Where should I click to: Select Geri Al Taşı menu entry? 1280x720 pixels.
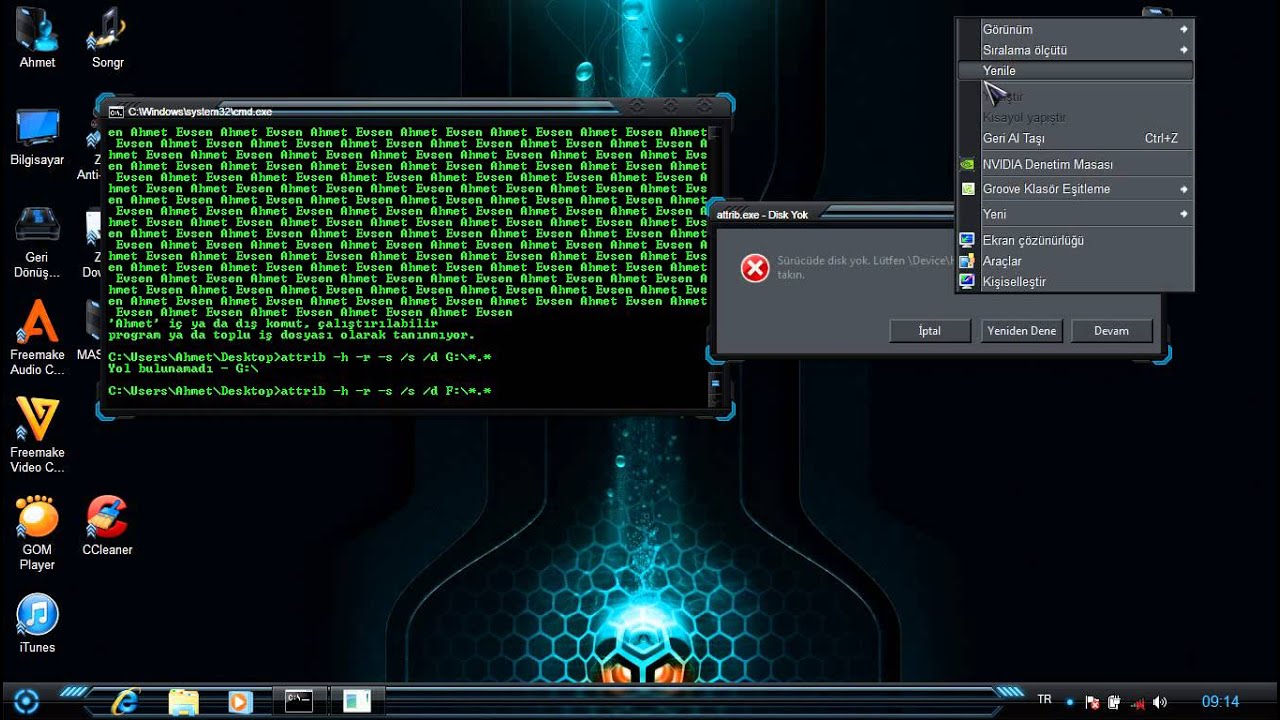(1075, 138)
